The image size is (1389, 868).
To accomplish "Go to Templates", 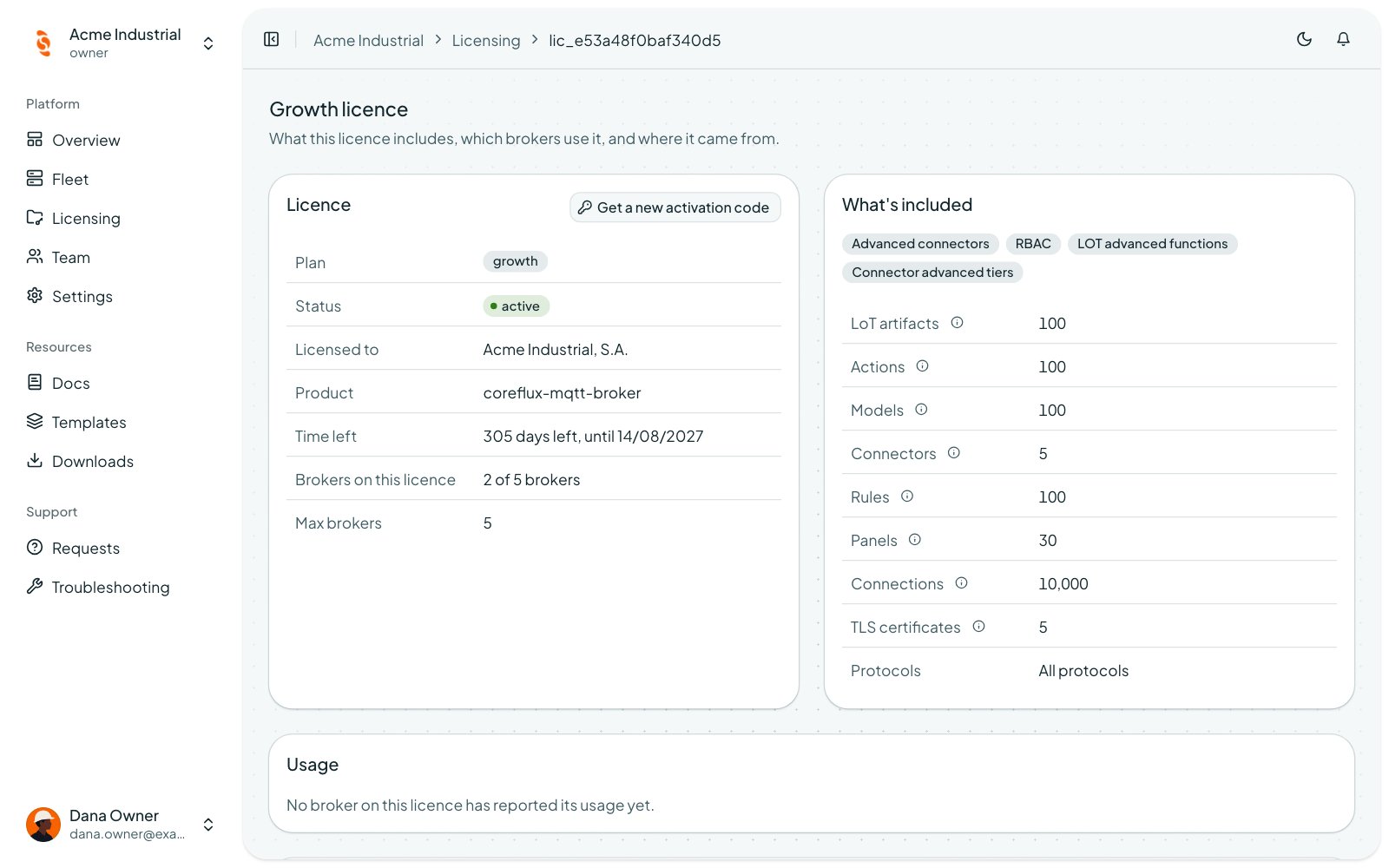I will pyautogui.click(x=120, y=422).
